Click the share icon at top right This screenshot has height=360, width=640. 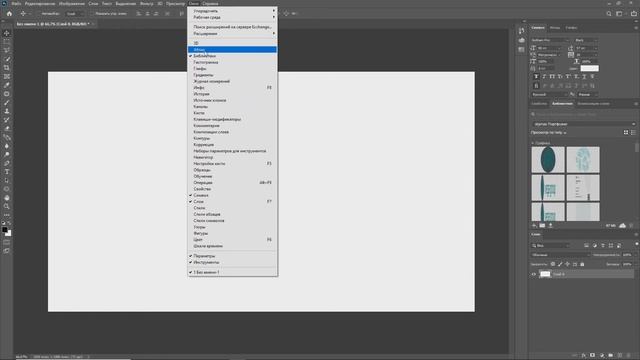tap(633, 13)
